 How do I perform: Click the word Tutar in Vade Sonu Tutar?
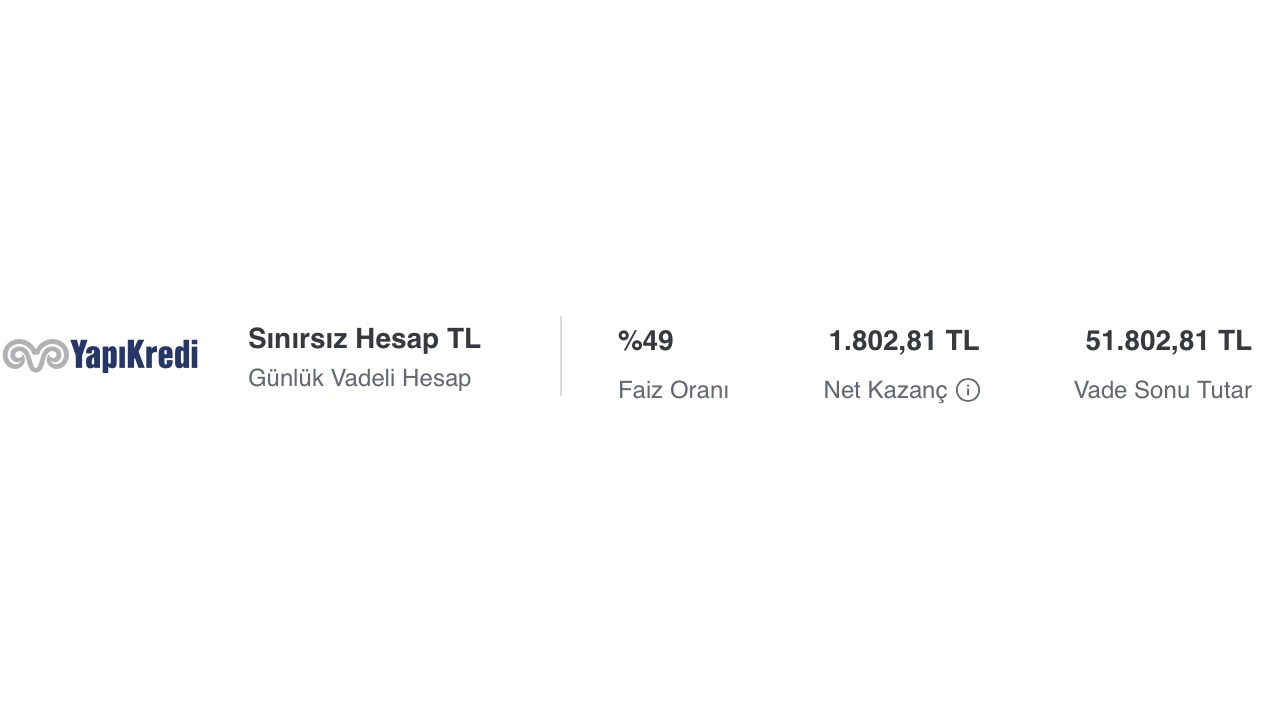coord(1222,390)
